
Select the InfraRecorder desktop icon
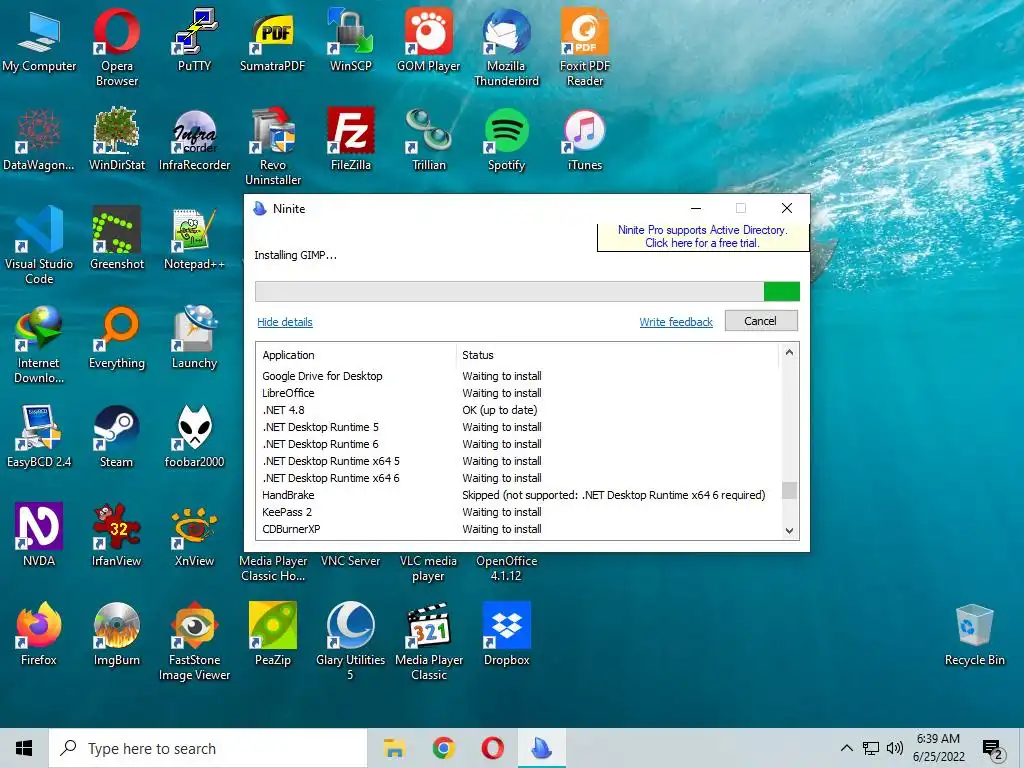195,138
